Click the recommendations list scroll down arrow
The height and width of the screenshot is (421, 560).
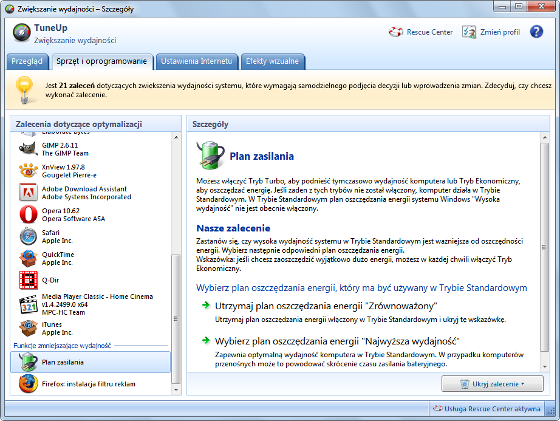pyautogui.click(x=176, y=390)
